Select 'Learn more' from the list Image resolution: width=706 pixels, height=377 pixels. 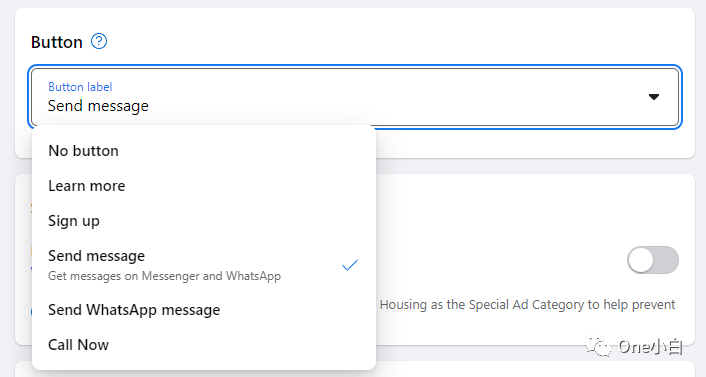click(x=204, y=186)
